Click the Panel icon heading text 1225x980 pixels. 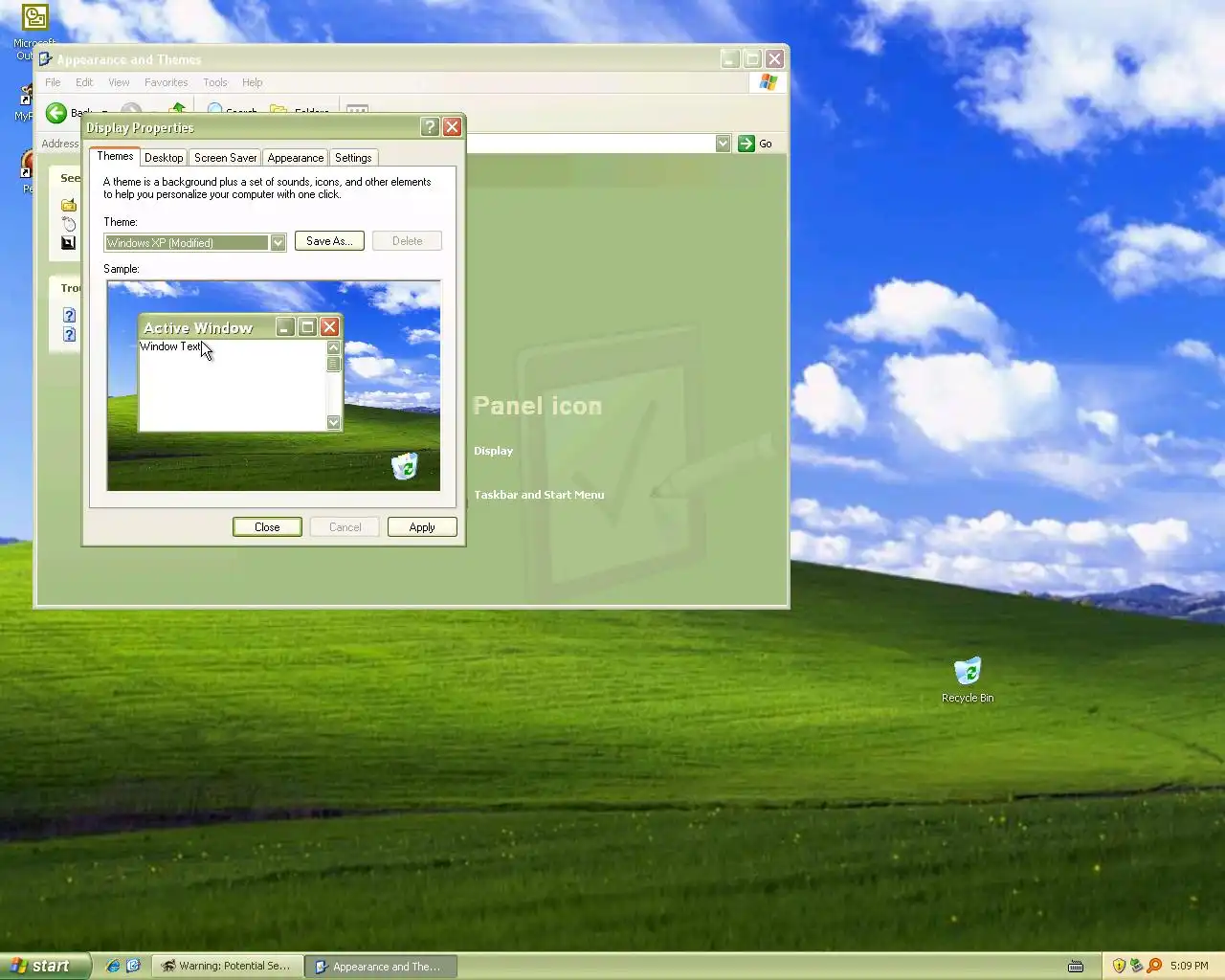point(538,406)
